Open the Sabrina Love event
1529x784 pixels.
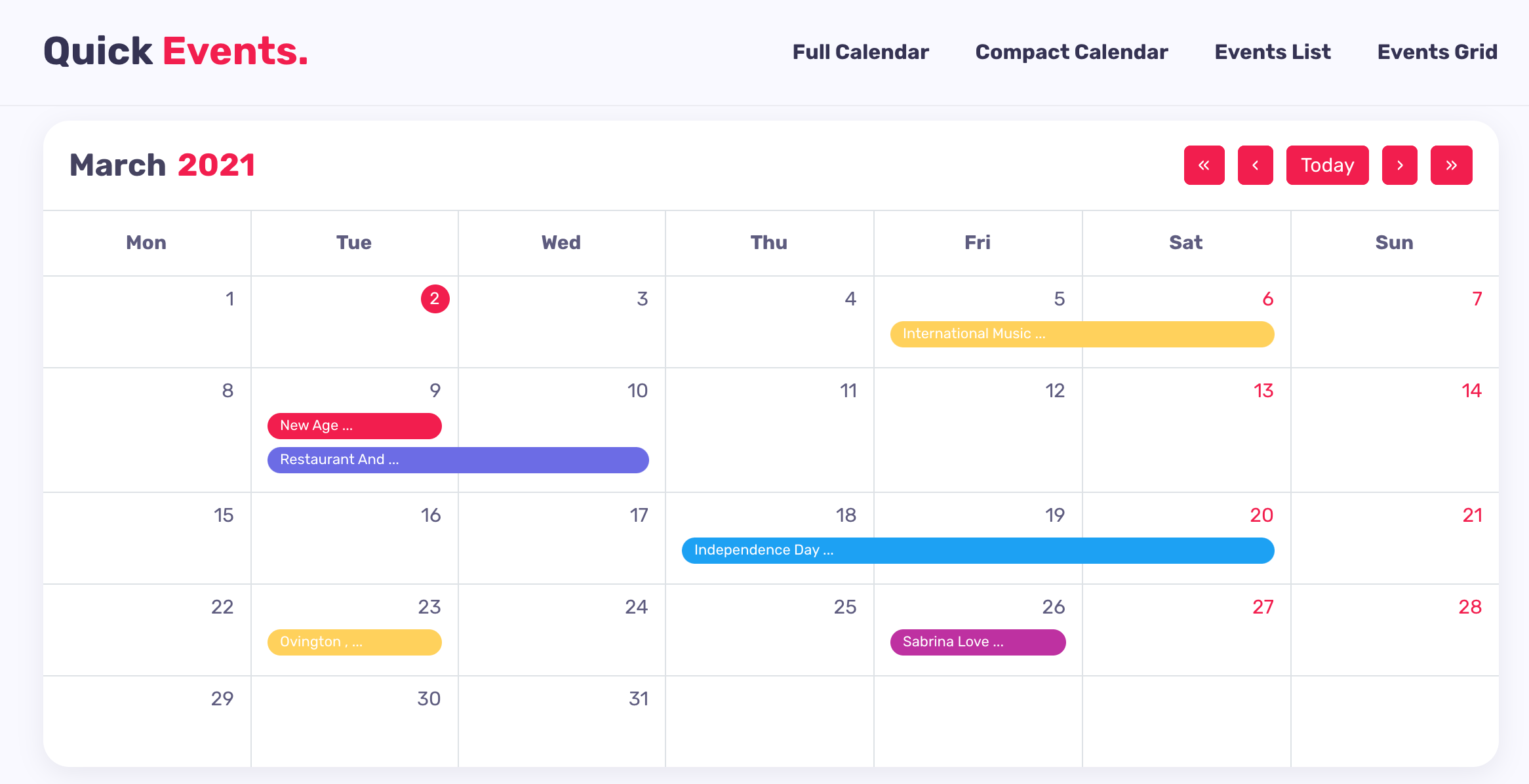tap(978, 642)
